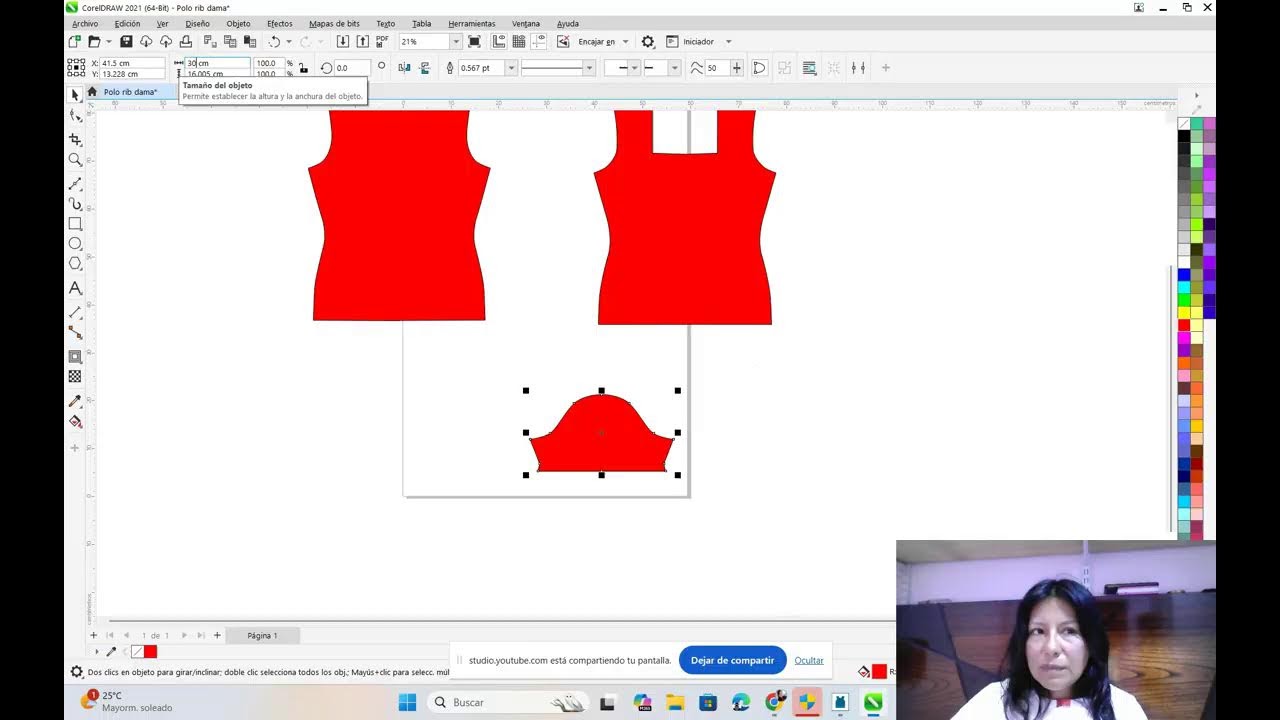Click the no-color swatch in document palette
Screen dimensions: 1280x720
pyautogui.click(x=138, y=652)
